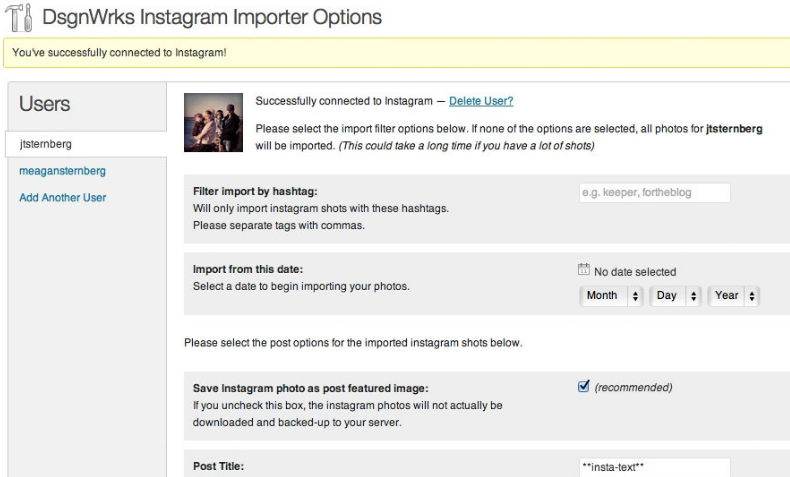Click the hammer and screwdriver tools icon
The image size is (790, 477).
click(19, 18)
